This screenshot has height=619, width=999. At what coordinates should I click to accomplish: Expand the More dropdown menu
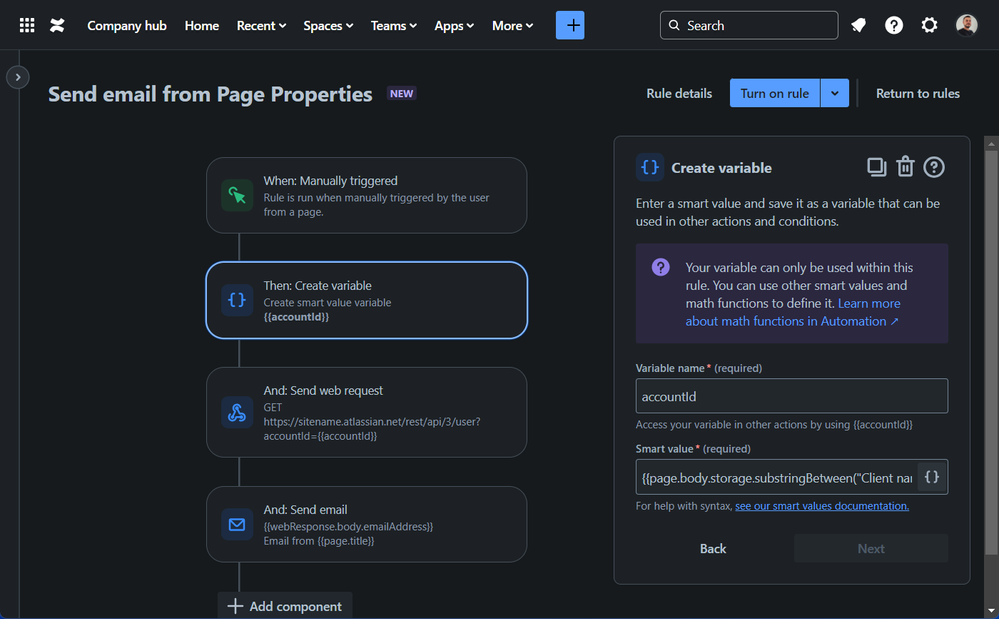pyautogui.click(x=512, y=25)
